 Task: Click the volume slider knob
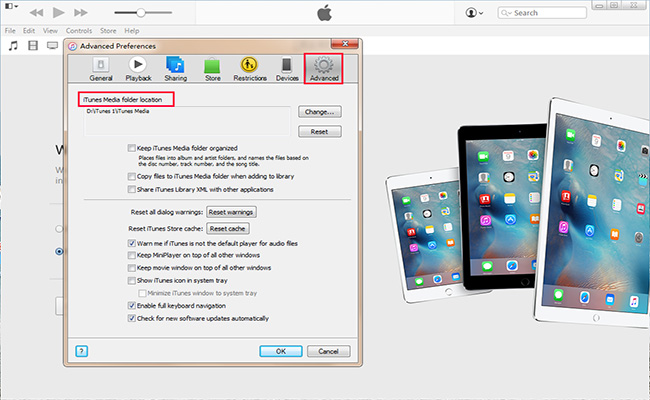tap(141, 13)
